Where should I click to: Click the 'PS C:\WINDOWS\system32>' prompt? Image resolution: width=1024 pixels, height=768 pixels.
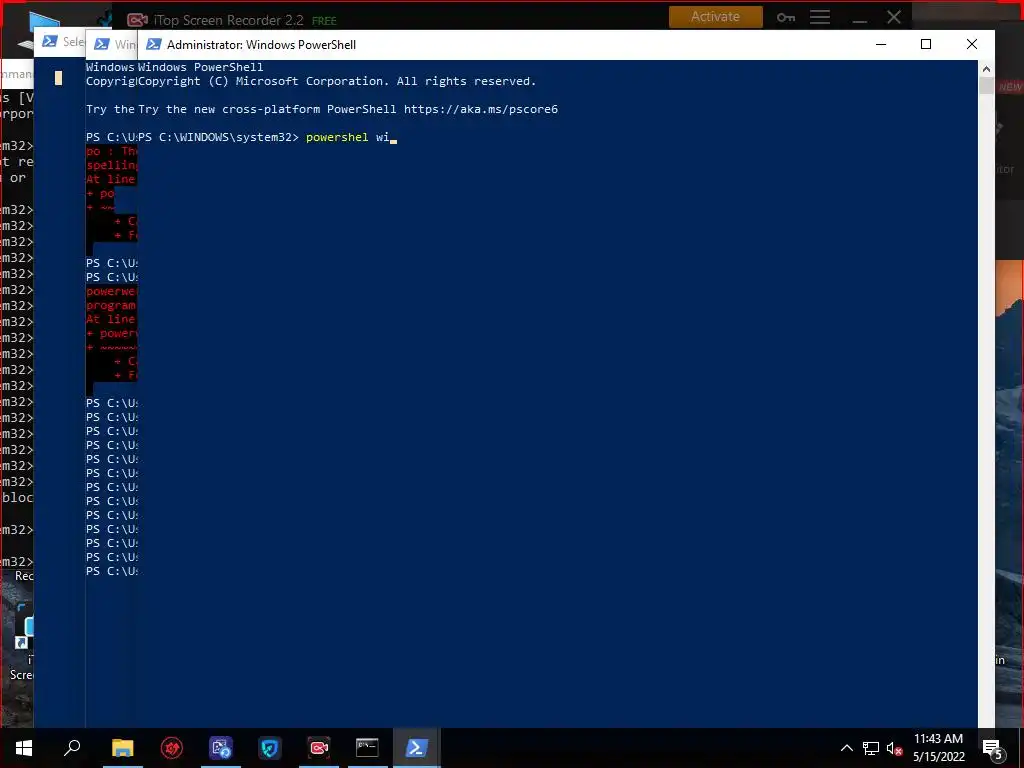tap(219, 137)
